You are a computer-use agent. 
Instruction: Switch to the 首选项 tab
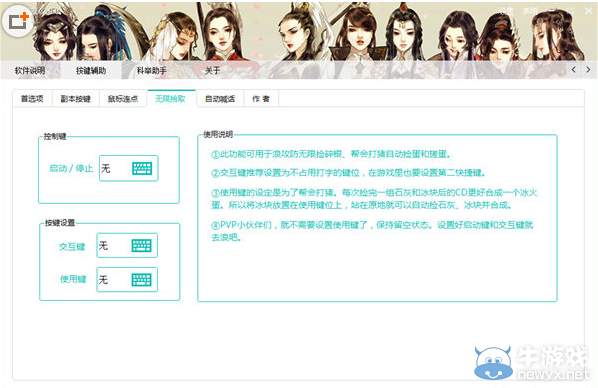32,99
